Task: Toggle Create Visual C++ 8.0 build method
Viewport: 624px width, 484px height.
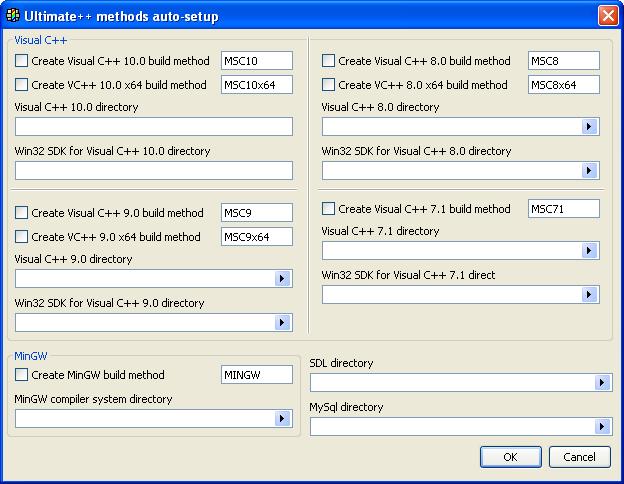Action: [329, 61]
